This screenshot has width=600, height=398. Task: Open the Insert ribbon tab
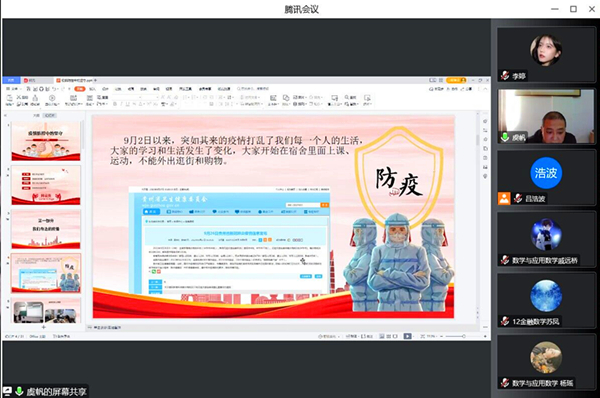92,88
